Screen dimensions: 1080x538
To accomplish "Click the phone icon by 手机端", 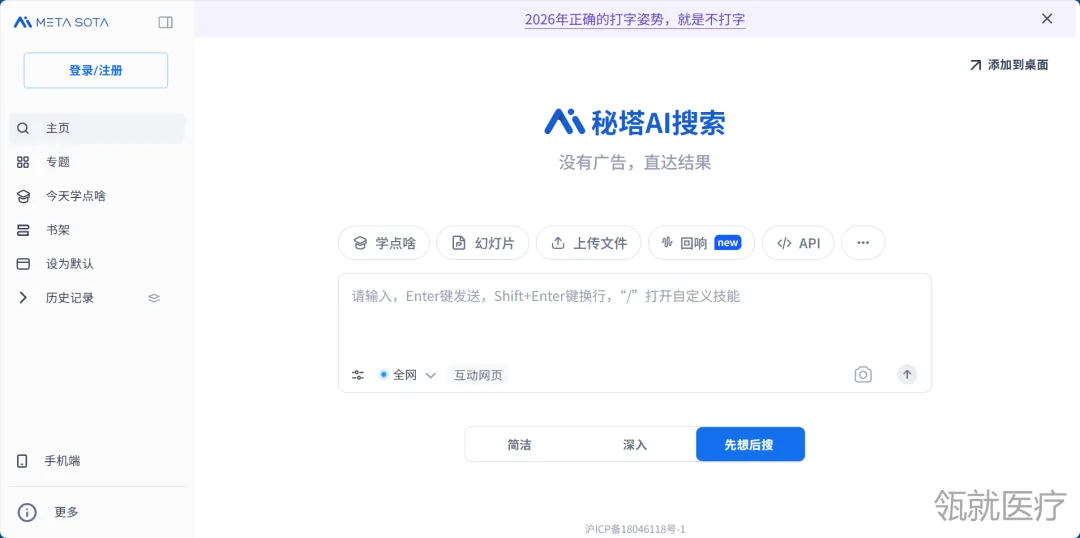I will (x=22, y=461).
